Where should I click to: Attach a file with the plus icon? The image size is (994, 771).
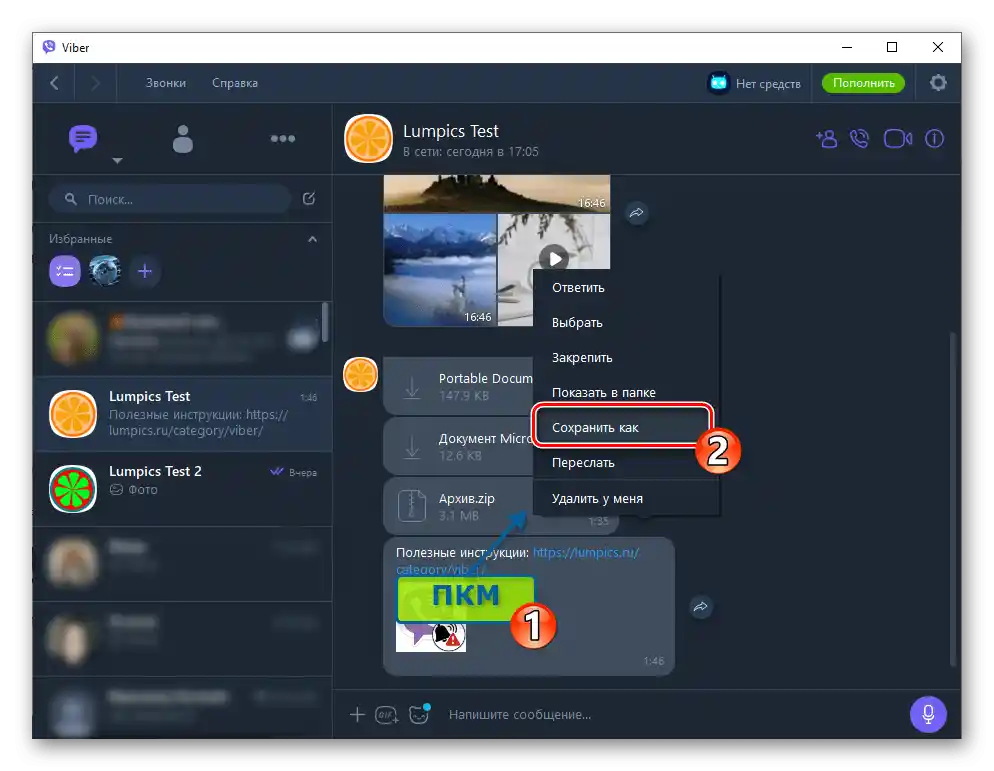click(357, 714)
